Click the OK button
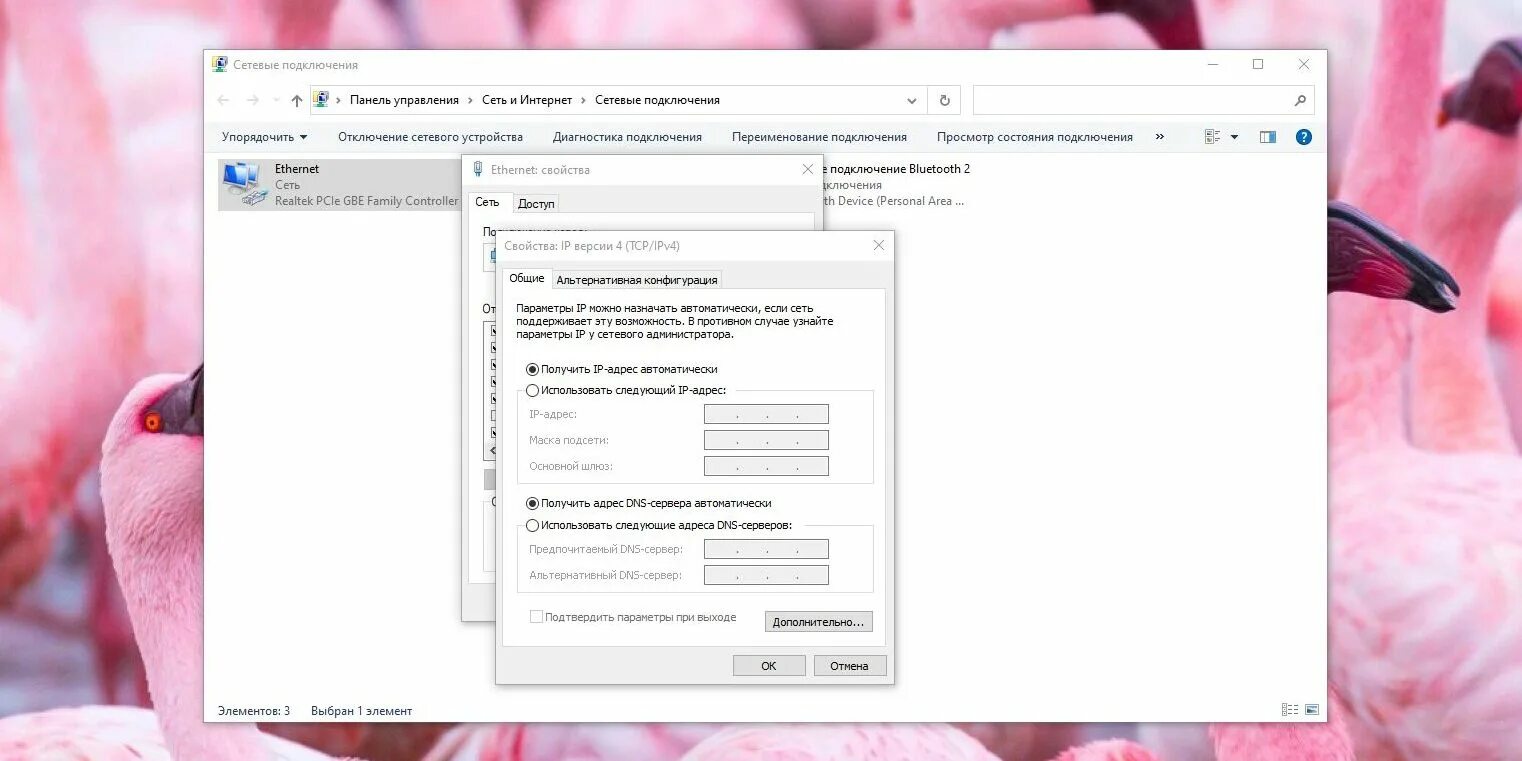Image resolution: width=1522 pixels, height=761 pixels. tap(769, 666)
